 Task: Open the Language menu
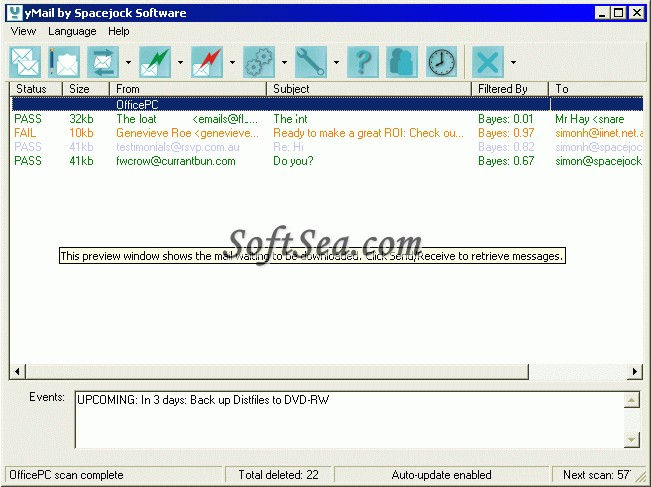point(72,31)
